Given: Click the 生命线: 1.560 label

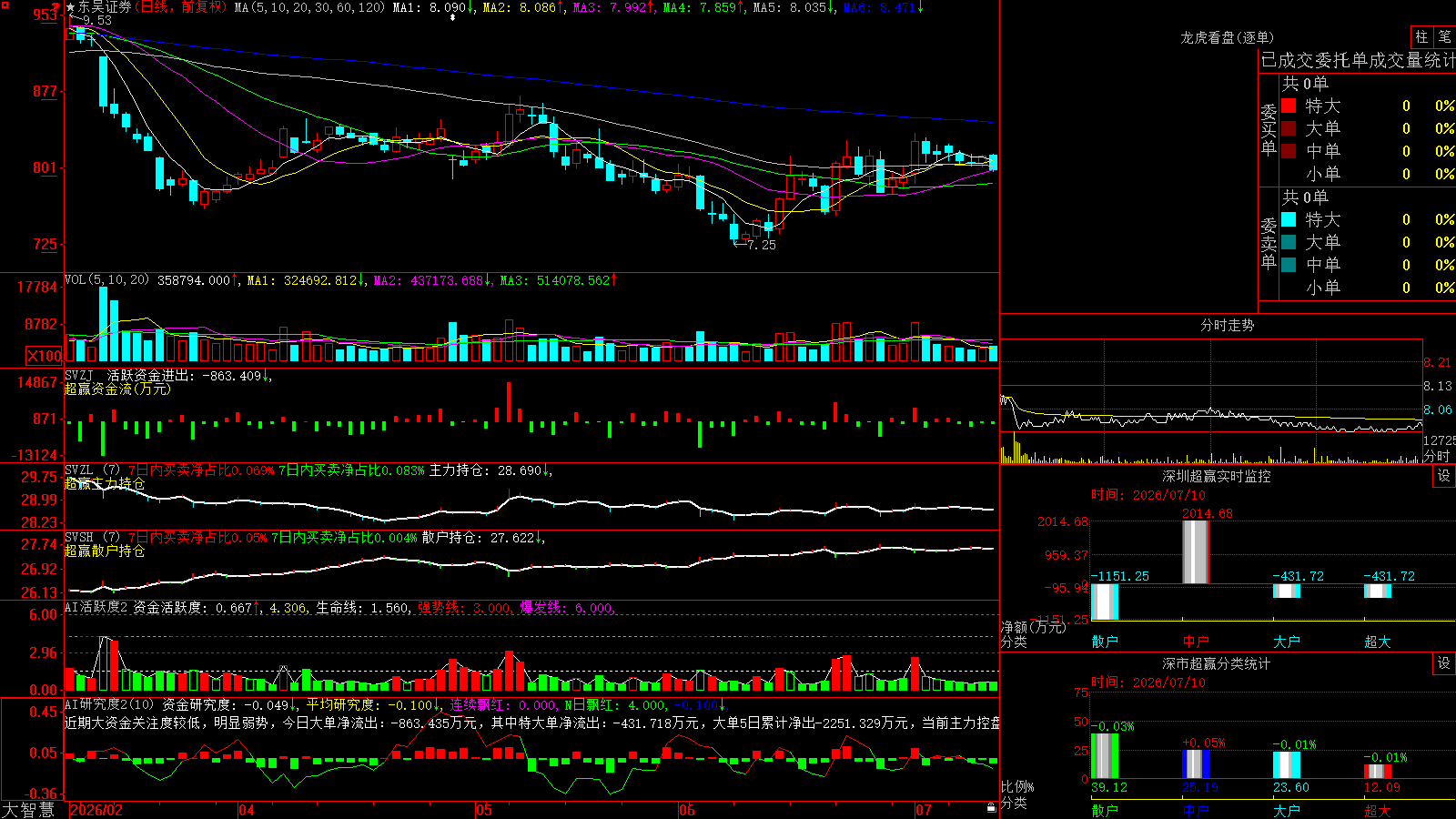Looking at the screenshot, I should tap(361, 608).
